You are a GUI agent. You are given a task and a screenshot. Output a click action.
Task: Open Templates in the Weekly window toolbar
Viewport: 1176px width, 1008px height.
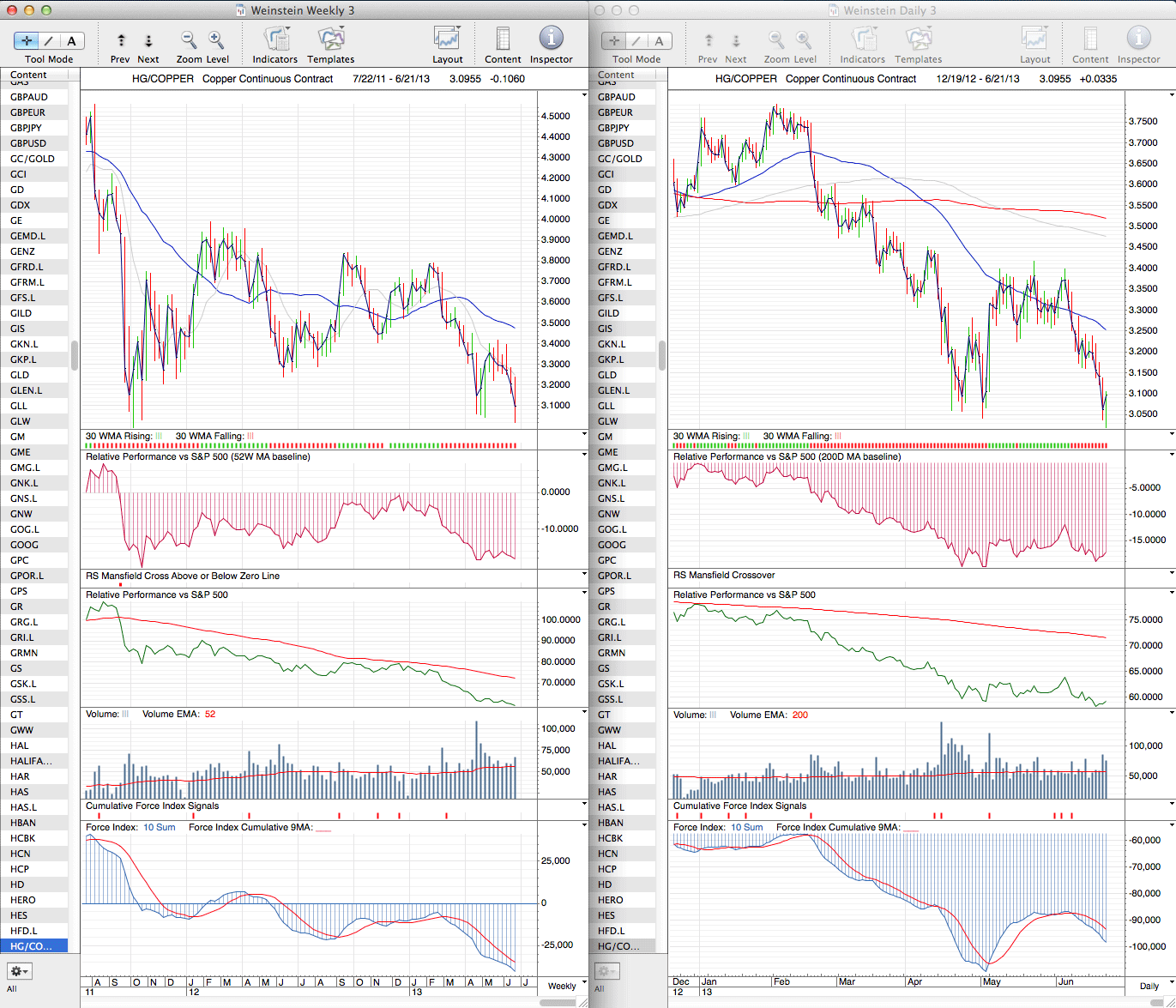[x=330, y=39]
